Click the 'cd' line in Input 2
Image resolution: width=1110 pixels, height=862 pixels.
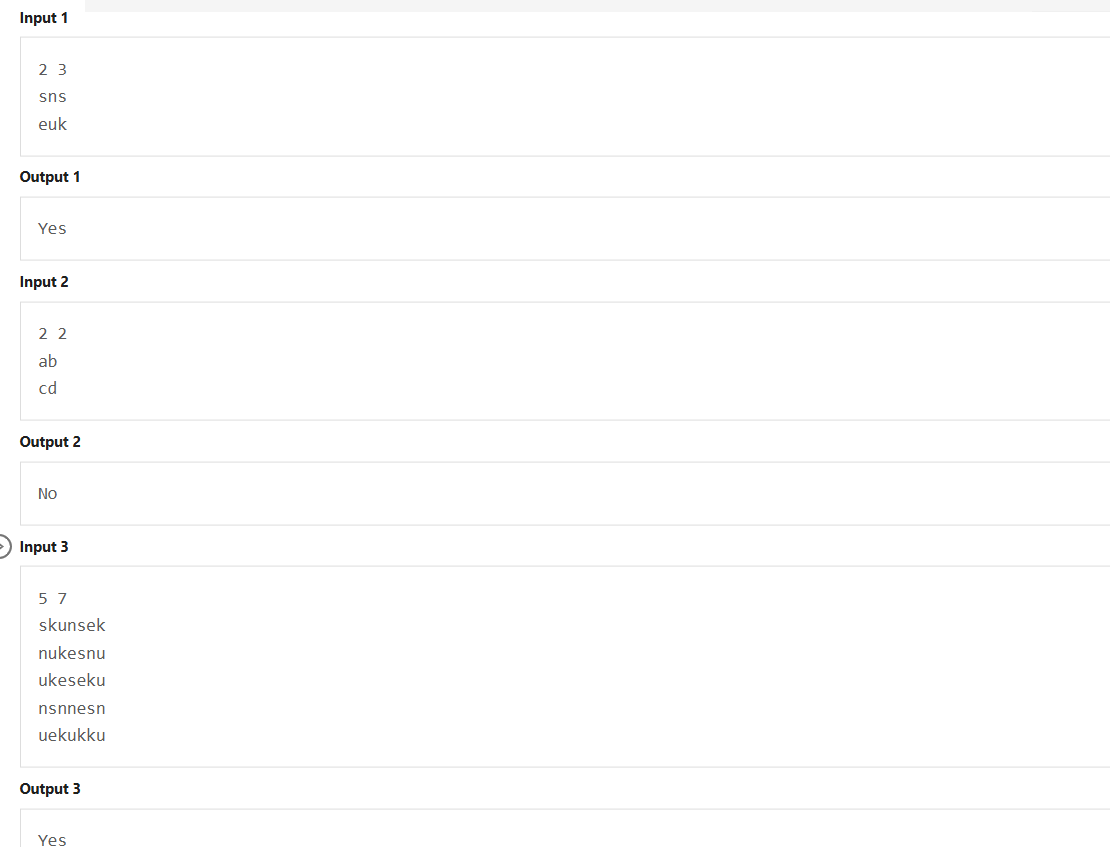tap(47, 389)
